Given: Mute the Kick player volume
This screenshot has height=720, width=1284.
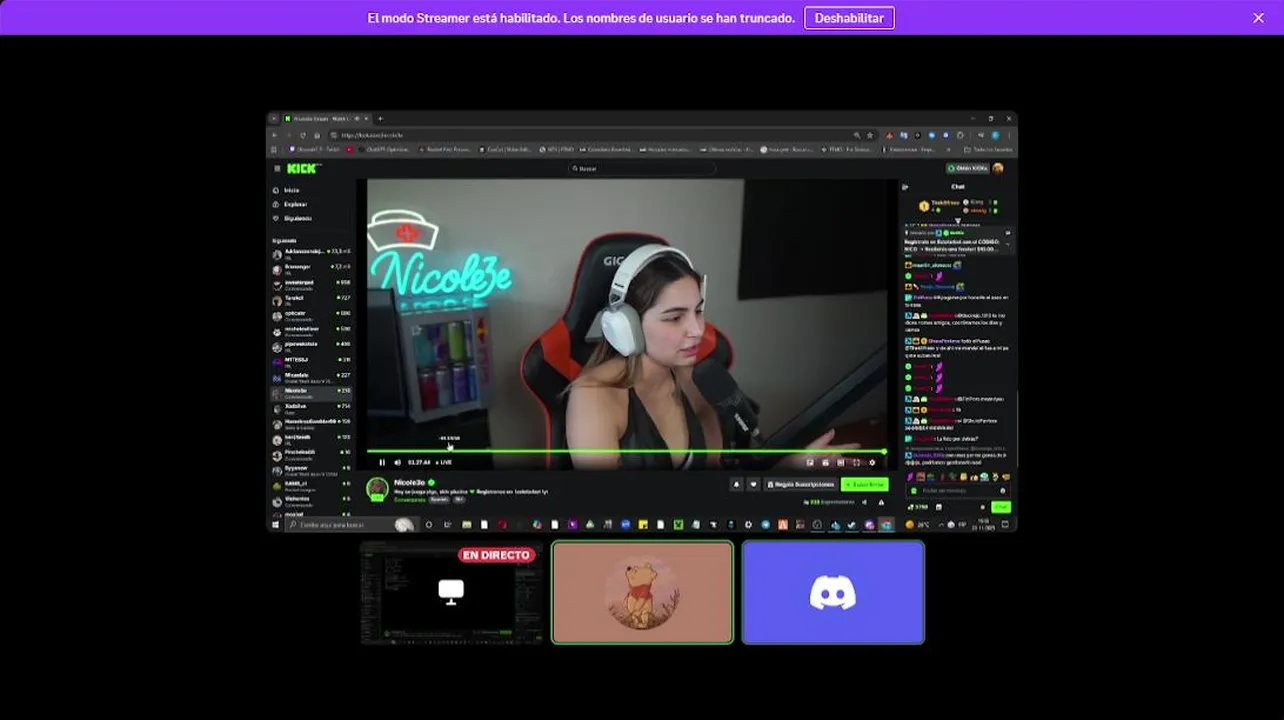Looking at the screenshot, I should point(398,462).
